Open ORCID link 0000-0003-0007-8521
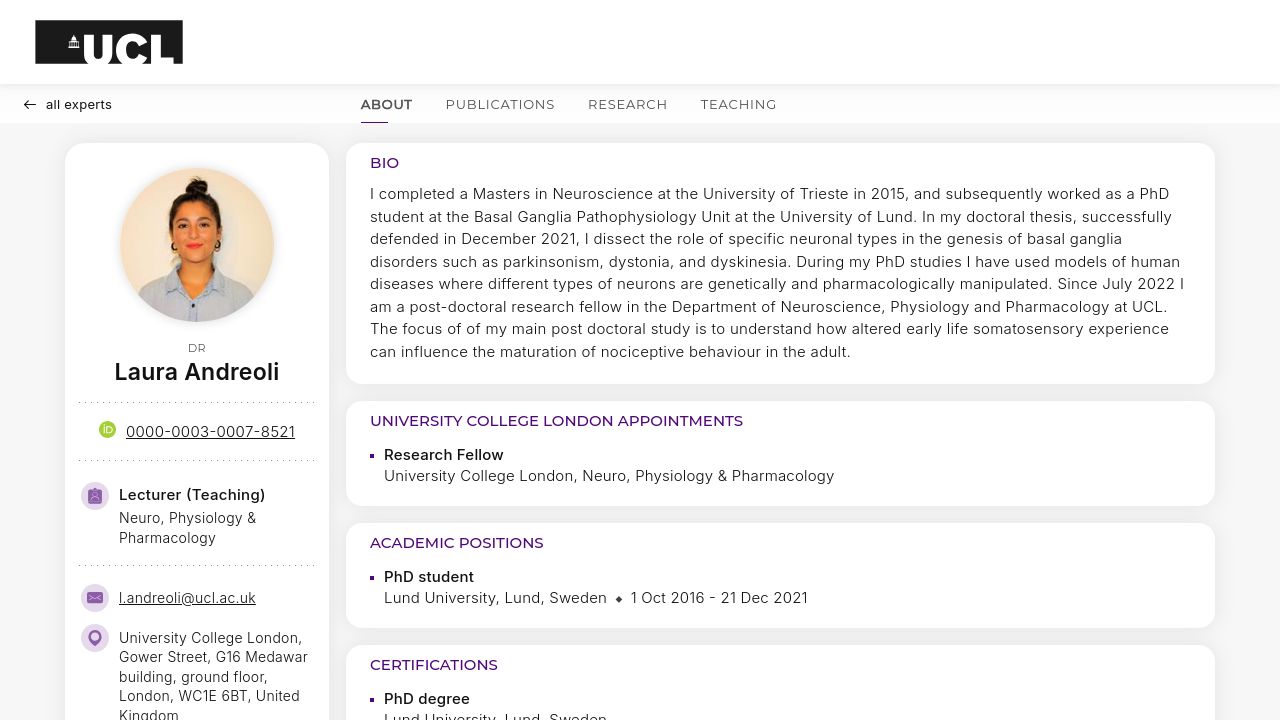This screenshot has height=720, width=1280. tap(210, 432)
